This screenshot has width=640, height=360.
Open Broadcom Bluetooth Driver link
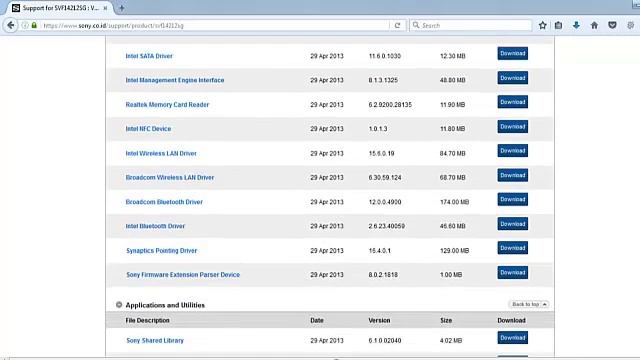click(164, 202)
